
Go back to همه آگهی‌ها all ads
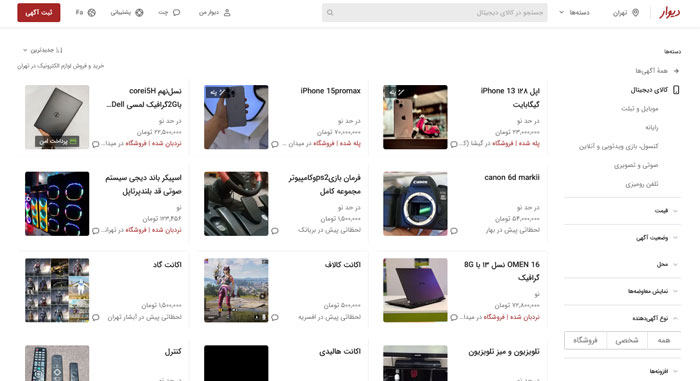657,71
